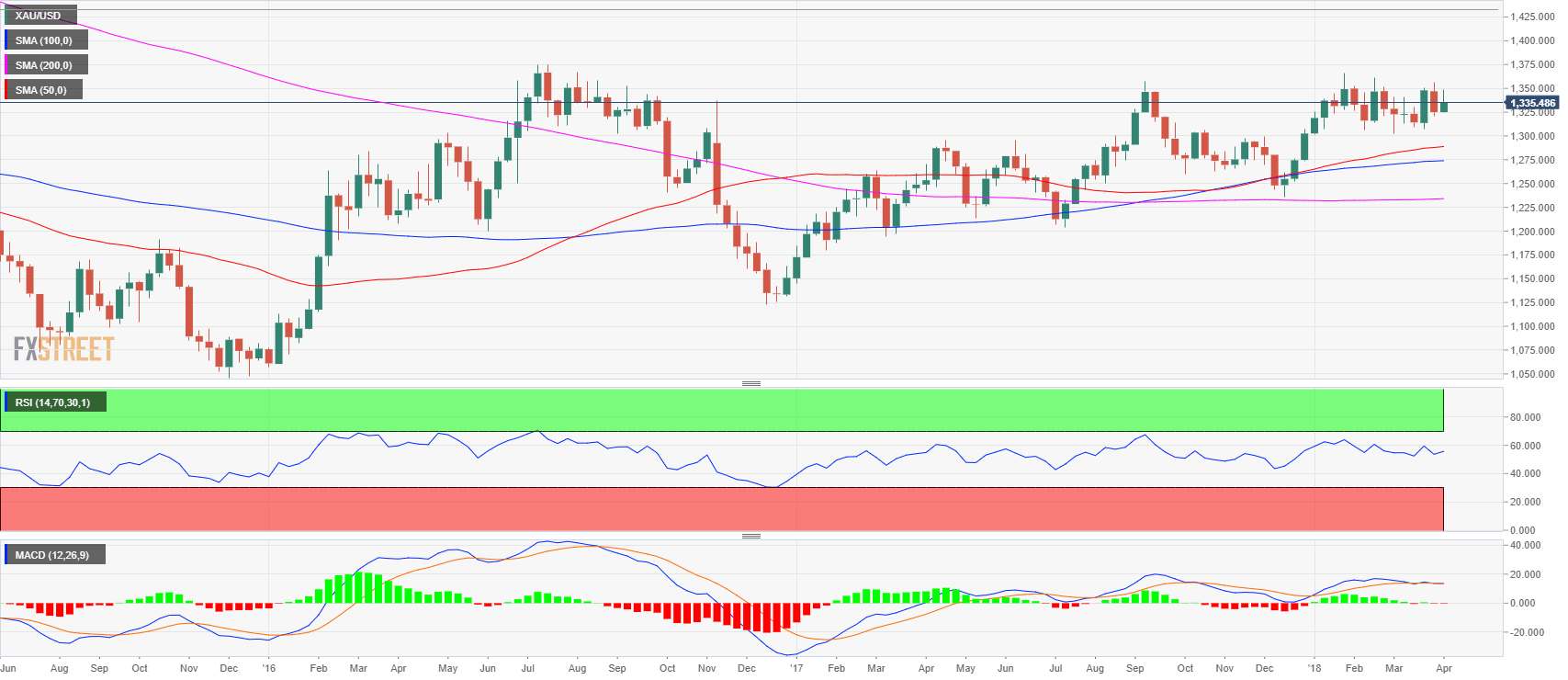Click the 1,300.000 price axis label
The image size is (1568, 680).
tap(1532, 136)
